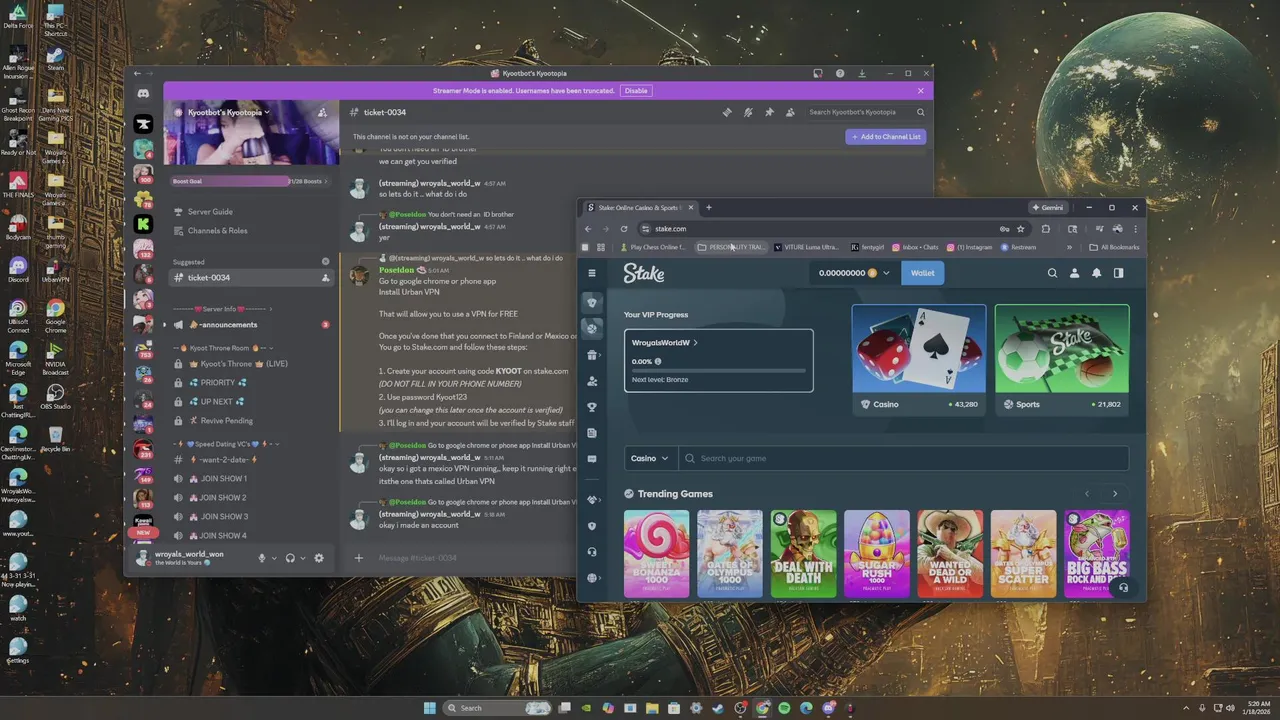Viewport: 1280px width, 720px height.
Task: Open Stake notifications bell
Action: (1097, 273)
